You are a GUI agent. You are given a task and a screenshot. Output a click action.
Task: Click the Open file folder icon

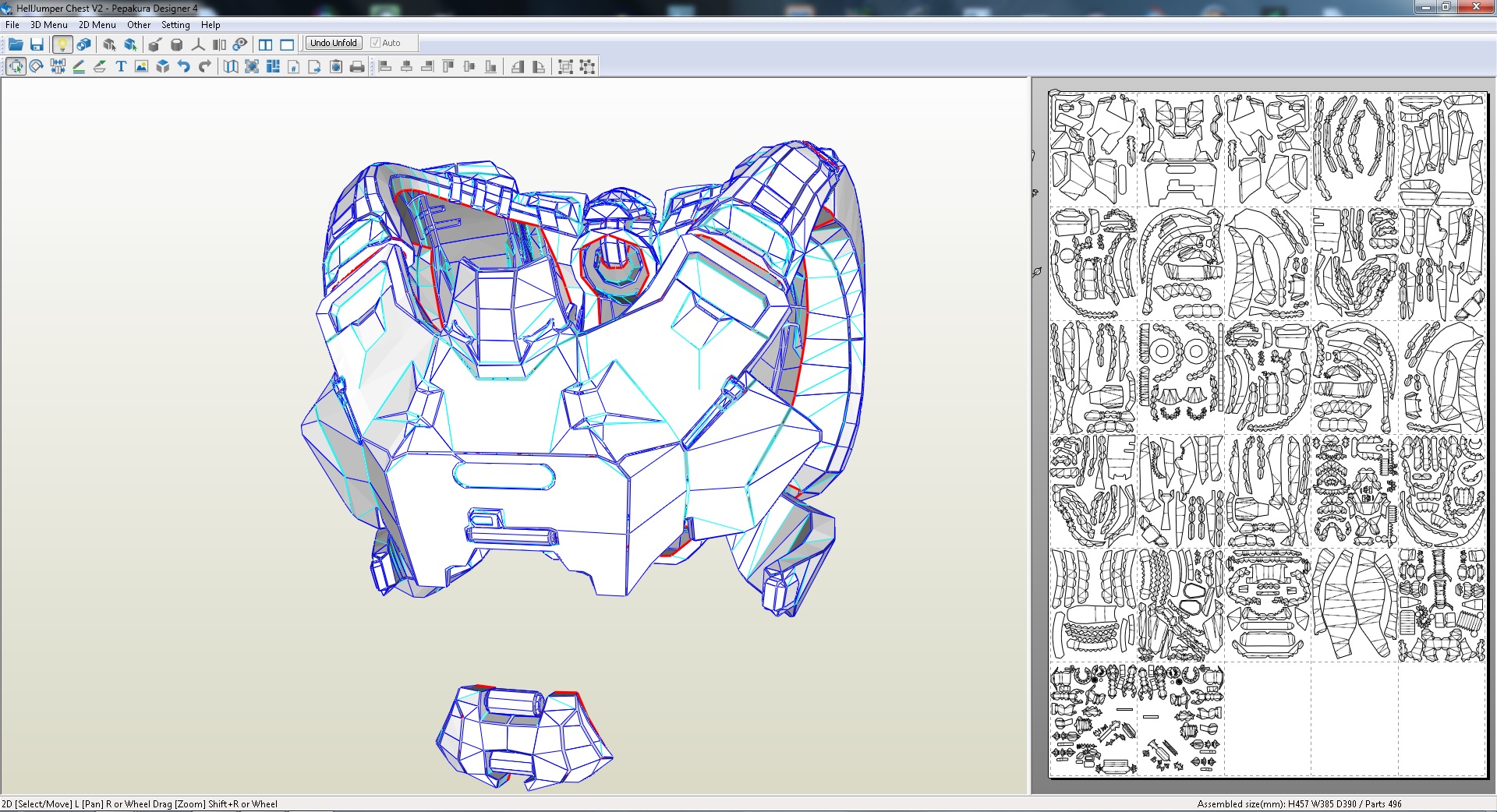(x=16, y=44)
